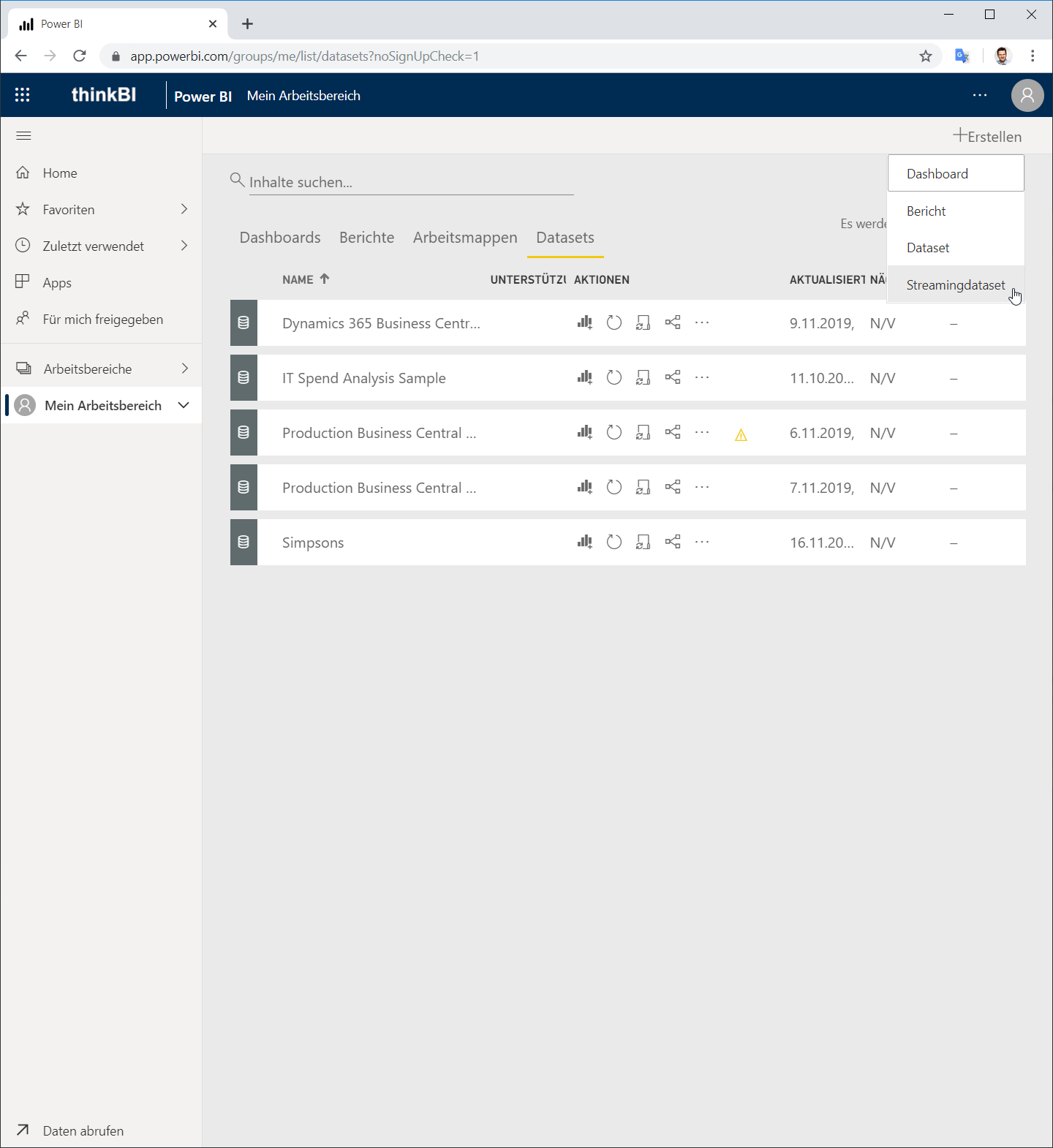Choose Streamingdataset from the Erstellen menu
The height and width of the screenshot is (1148, 1053).
tap(956, 284)
